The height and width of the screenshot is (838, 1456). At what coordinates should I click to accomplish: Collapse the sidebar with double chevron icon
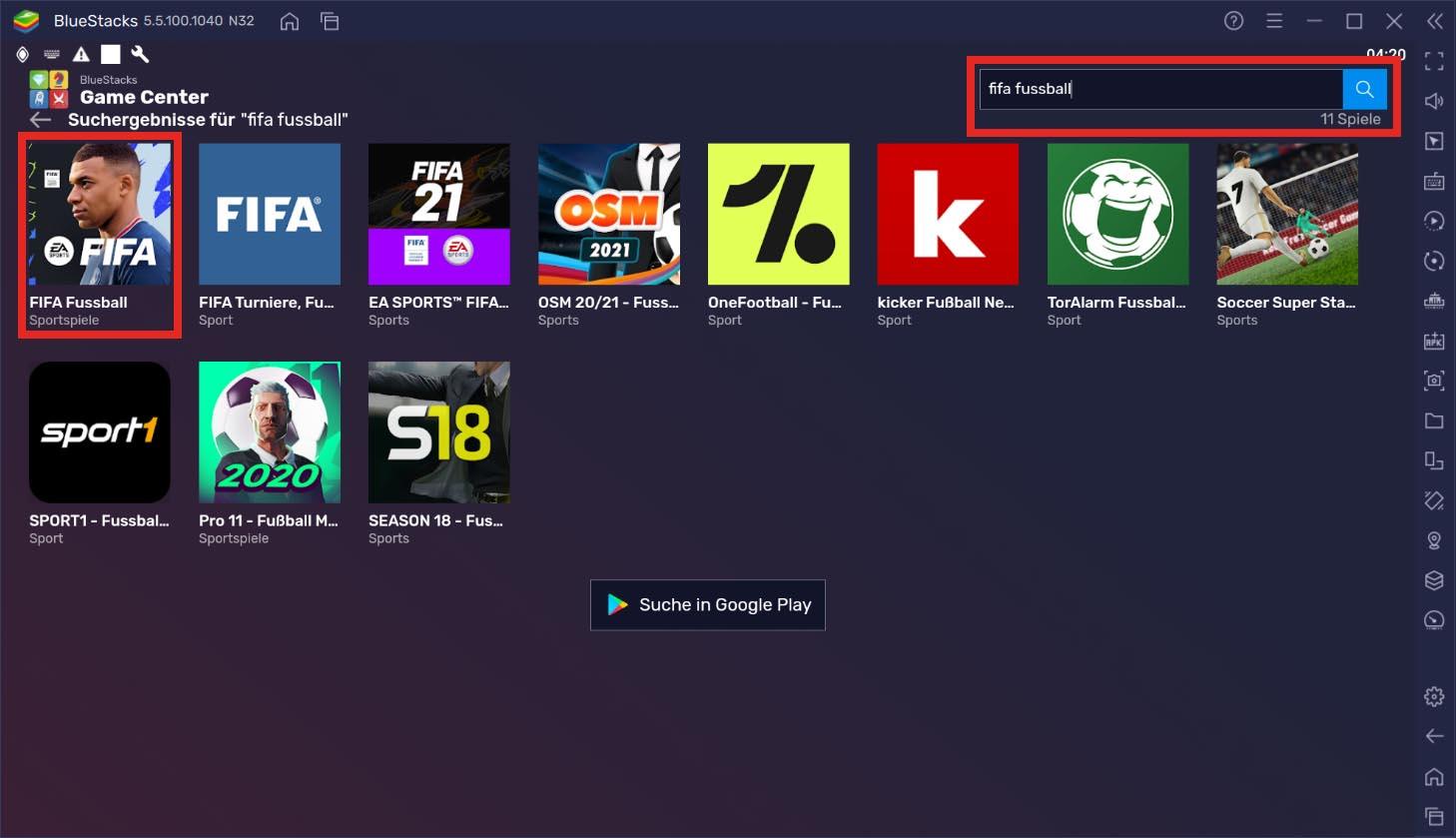(x=1435, y=21)
